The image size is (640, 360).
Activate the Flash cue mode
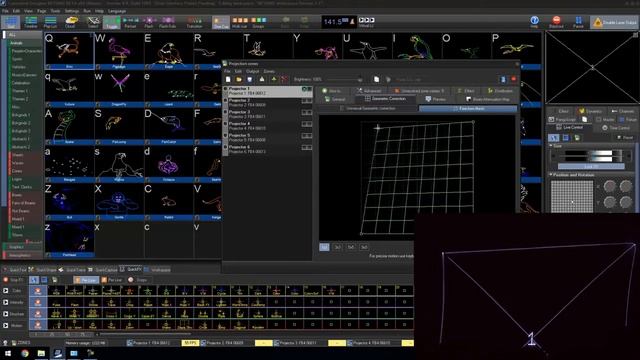(149, 22)
